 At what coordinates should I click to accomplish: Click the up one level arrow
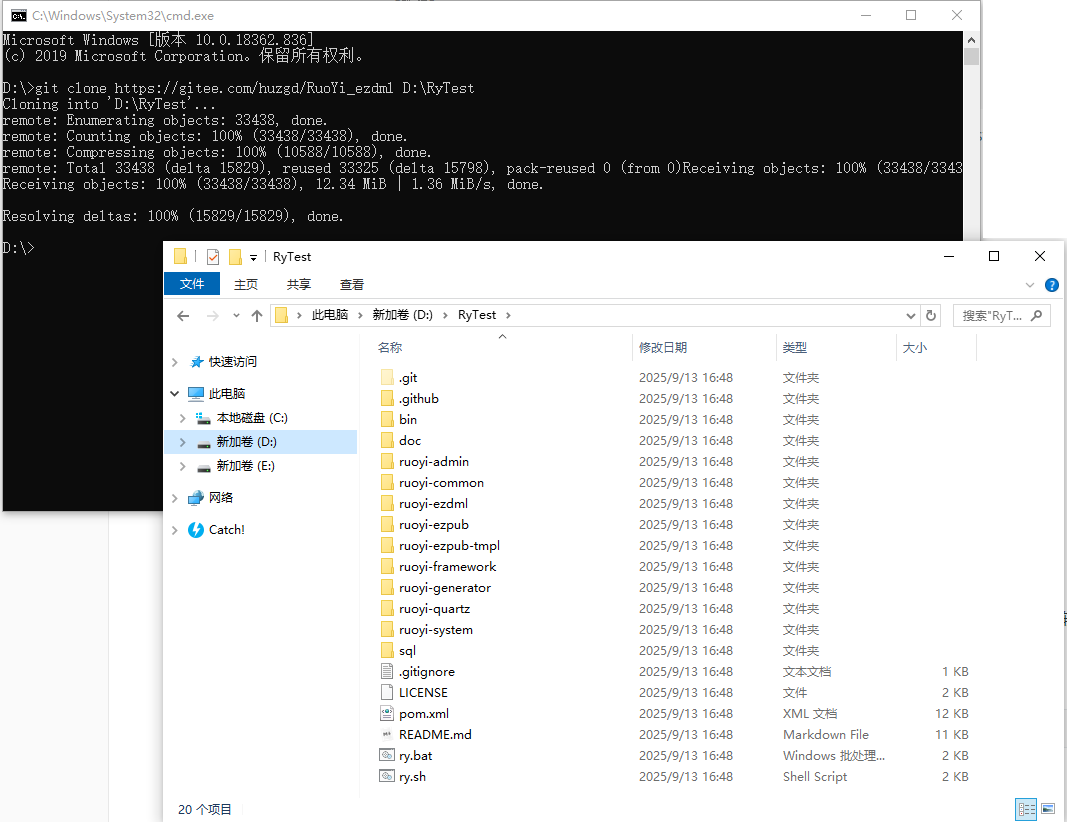click(x=257, y=316)
